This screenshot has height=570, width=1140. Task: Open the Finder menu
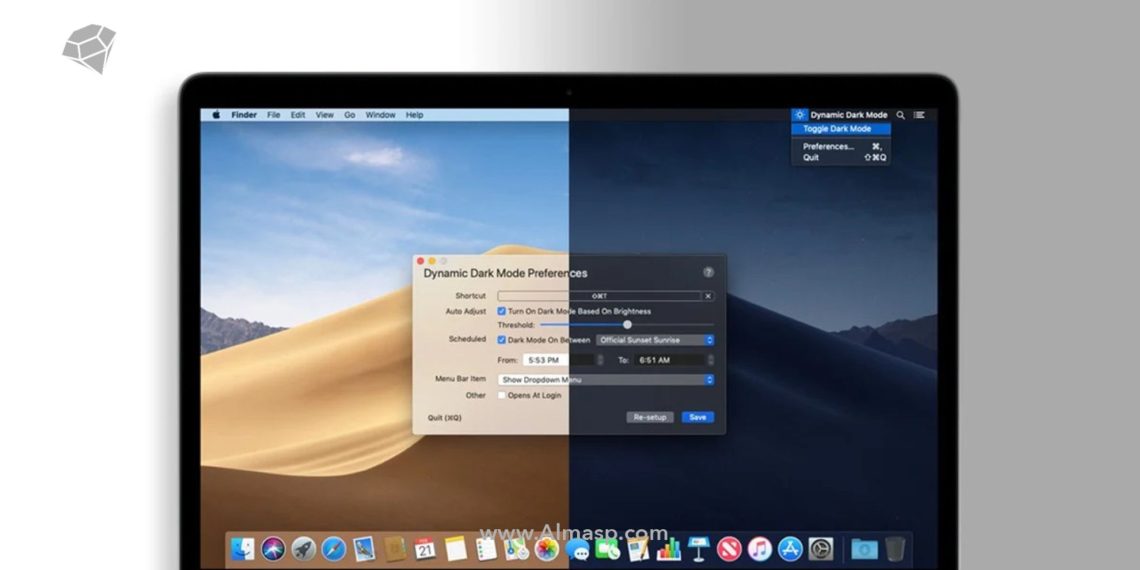(x=244, y=115)
